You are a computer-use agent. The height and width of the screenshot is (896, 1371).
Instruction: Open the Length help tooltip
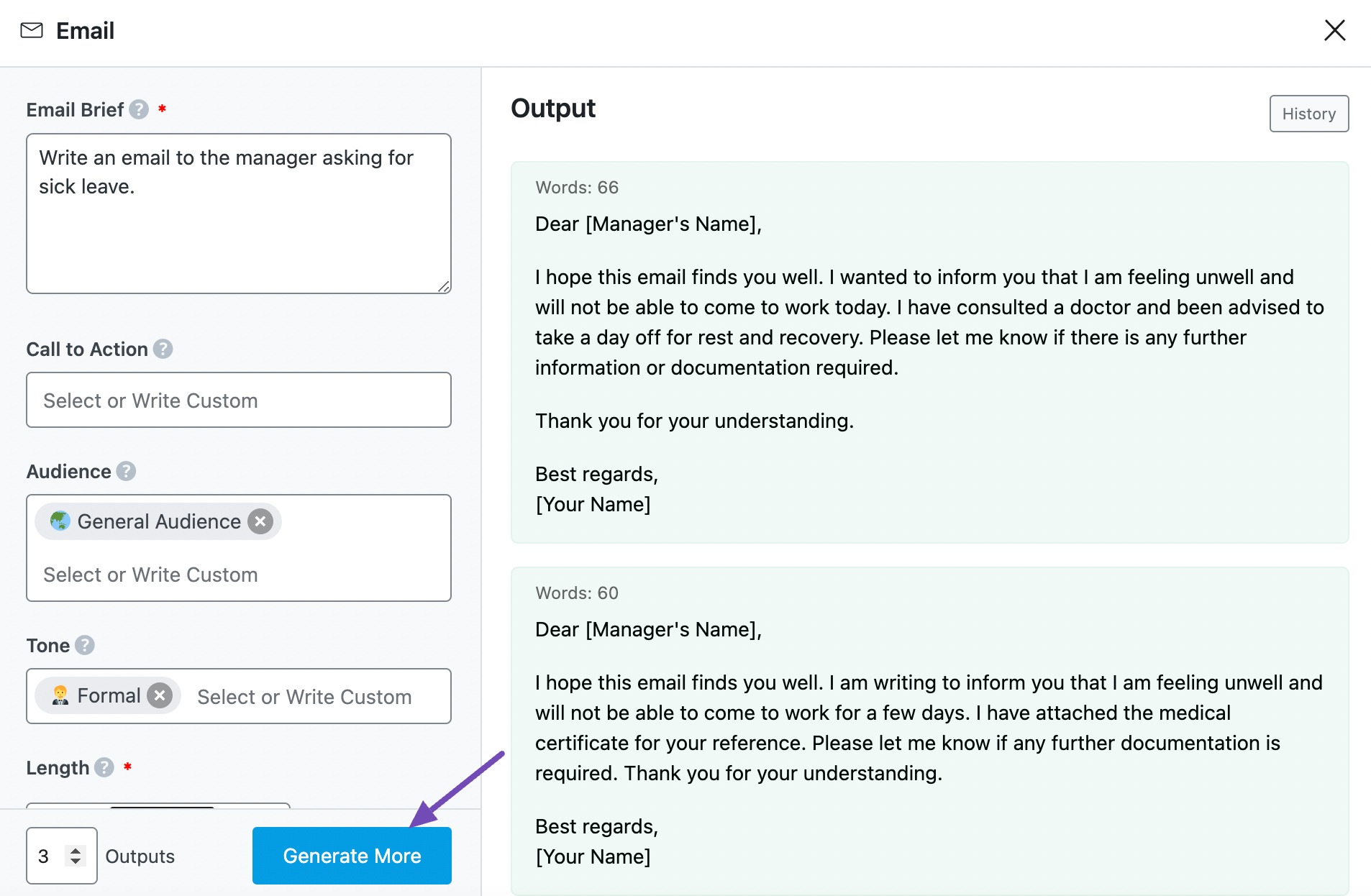(x=103, y=768)
